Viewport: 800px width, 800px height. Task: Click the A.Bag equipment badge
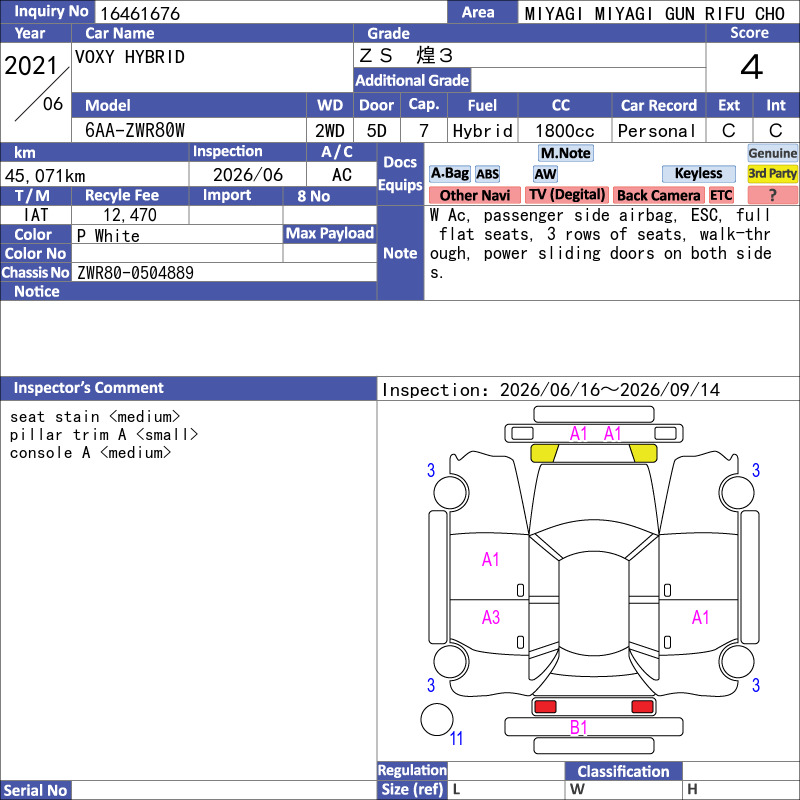click(x=449, y=174)
